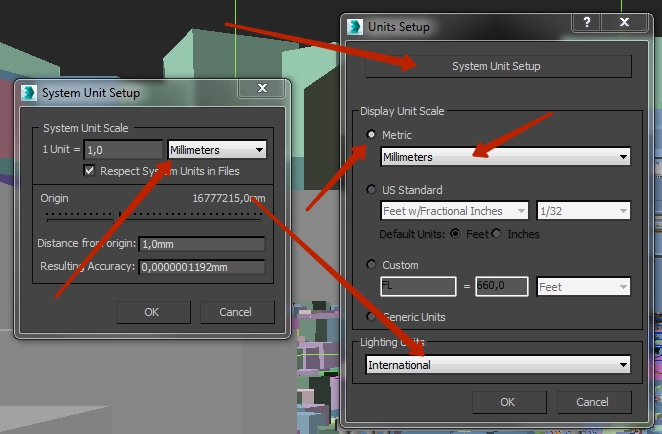Close the System Unit Setup window
The image size is (662, 434).
pyautogui.click(x=262, y=89)
